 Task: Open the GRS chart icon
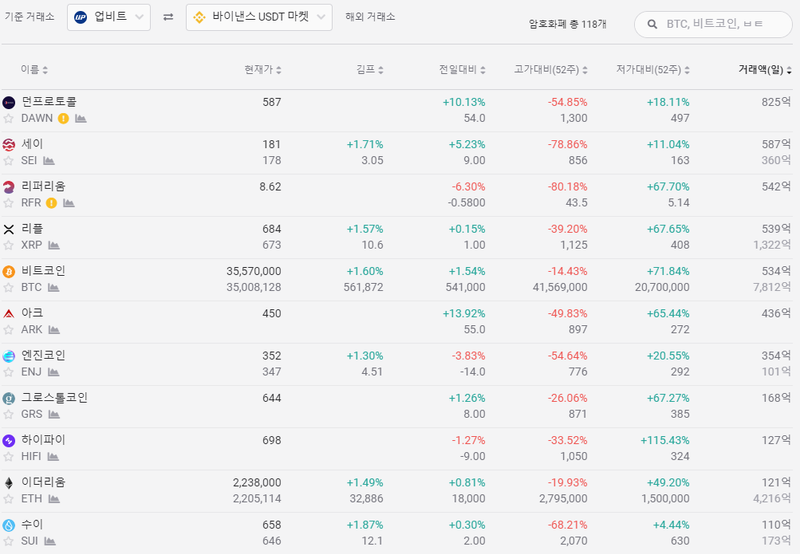(x=54, y=415)
